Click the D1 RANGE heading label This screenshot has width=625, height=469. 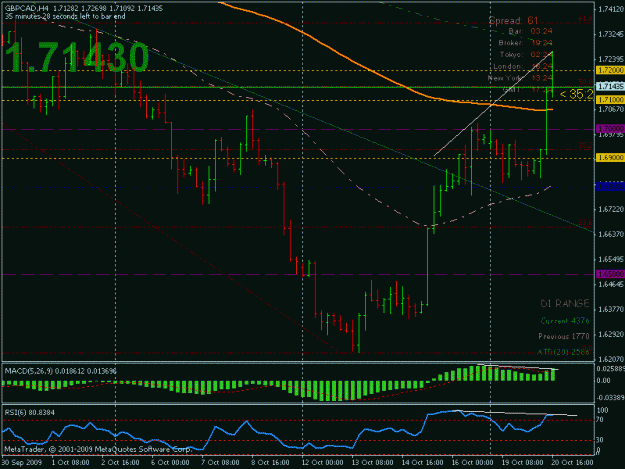tap(564, 304)
